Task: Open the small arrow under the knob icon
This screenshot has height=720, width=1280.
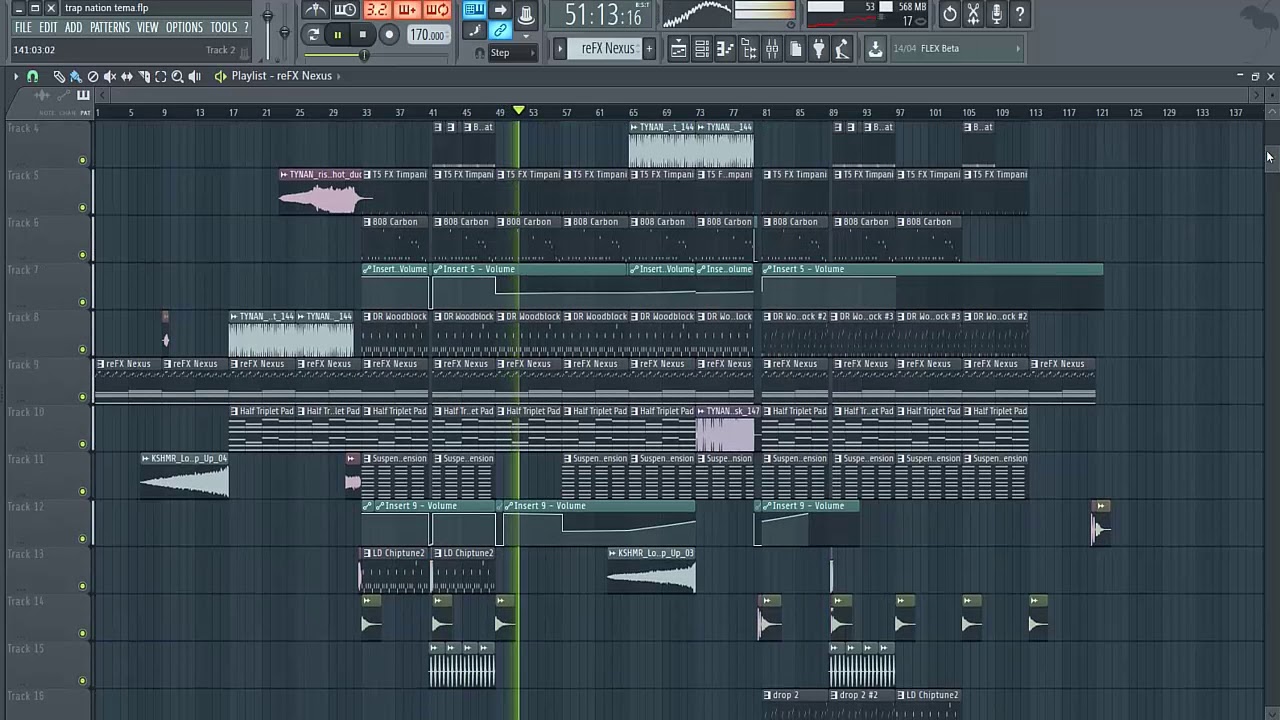Action: tap(526, 36)
